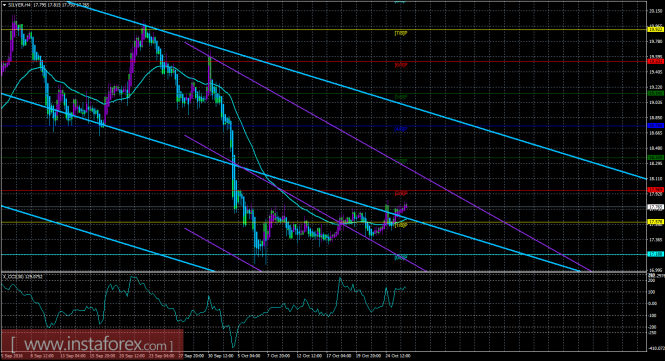Viewport: 665px width, 361px height.
Task: Select the red 19.531 price level tag
Action: pos(655,62)
